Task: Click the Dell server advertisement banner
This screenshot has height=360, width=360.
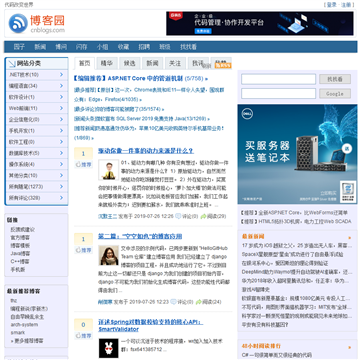Action: point(297,154)
